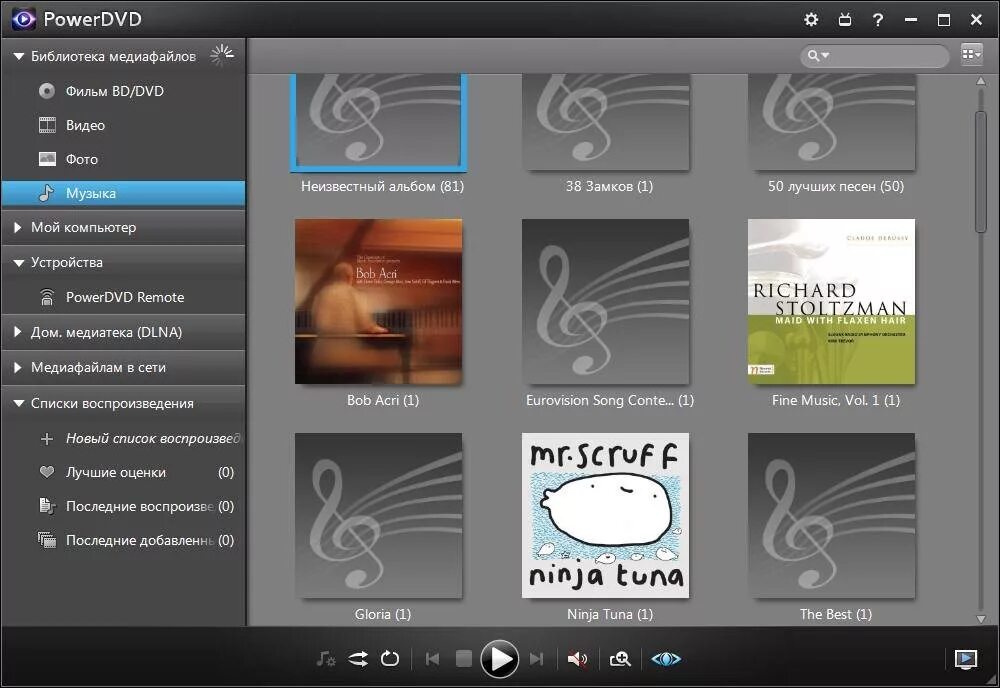Expand Дом. медиатека (DLNA) section
1000x688 pixels.
pos(18,332)
